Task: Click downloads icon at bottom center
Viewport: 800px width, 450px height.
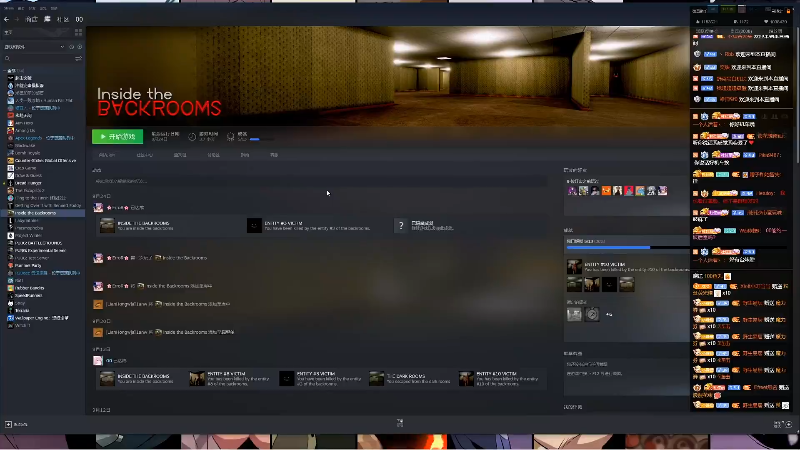Action: (400, 423)
